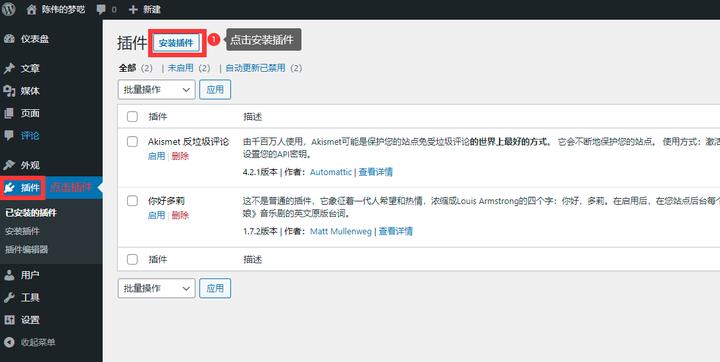Viewport: 720px width, 362px height.
Task: Click the Akismet 反垃圾评论 plugin name
Action: 188,141
